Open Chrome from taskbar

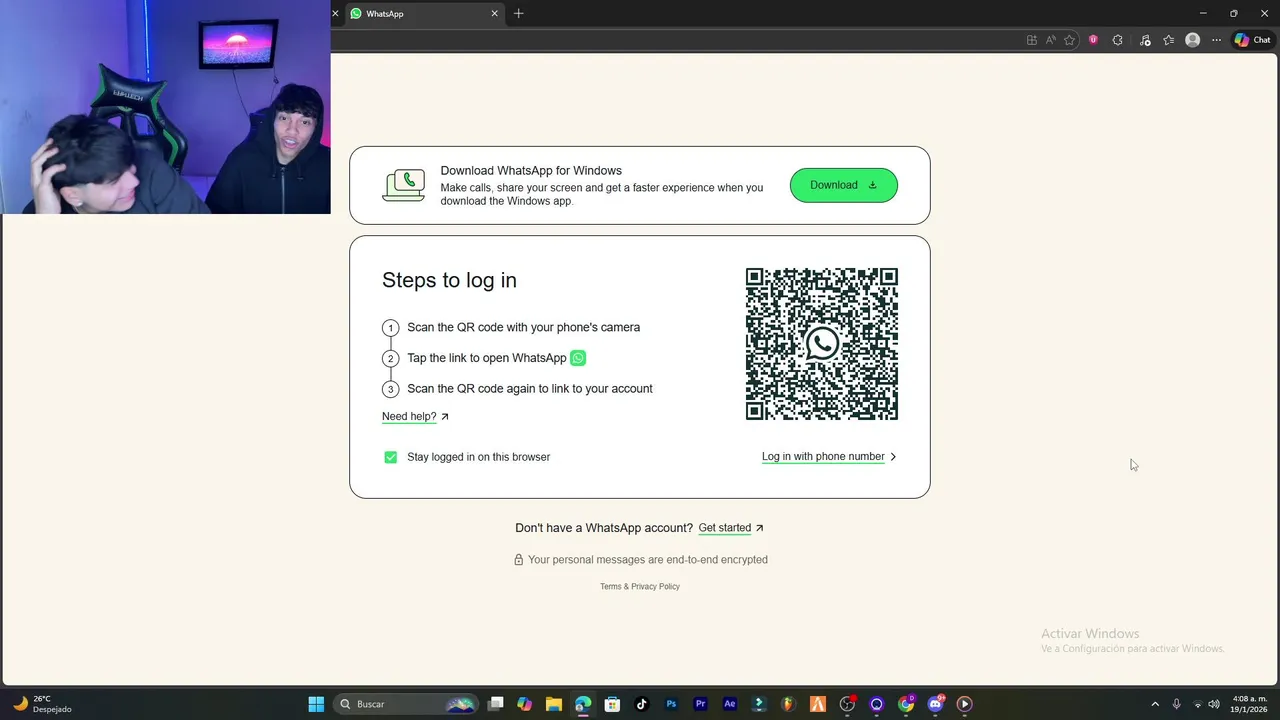point(906,704)
